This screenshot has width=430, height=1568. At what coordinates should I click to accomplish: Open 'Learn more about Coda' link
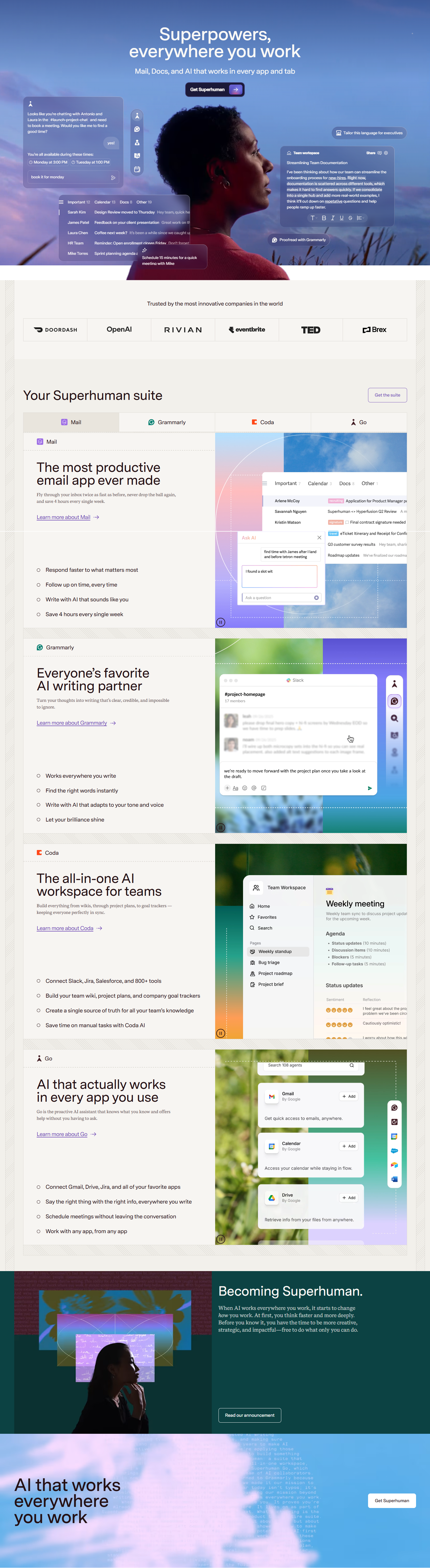69,928
